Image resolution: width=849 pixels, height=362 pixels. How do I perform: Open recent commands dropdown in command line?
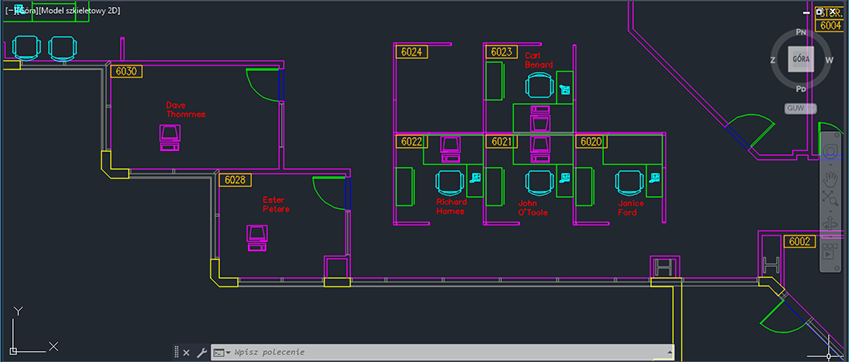222,352
